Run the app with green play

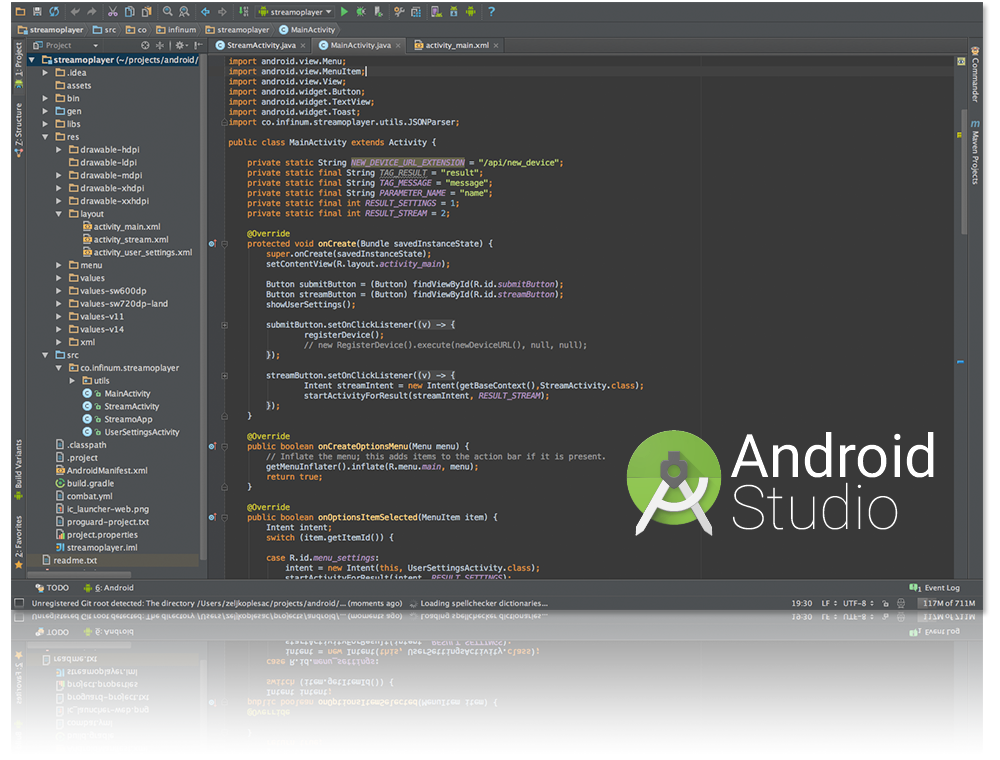pos(344,11)
